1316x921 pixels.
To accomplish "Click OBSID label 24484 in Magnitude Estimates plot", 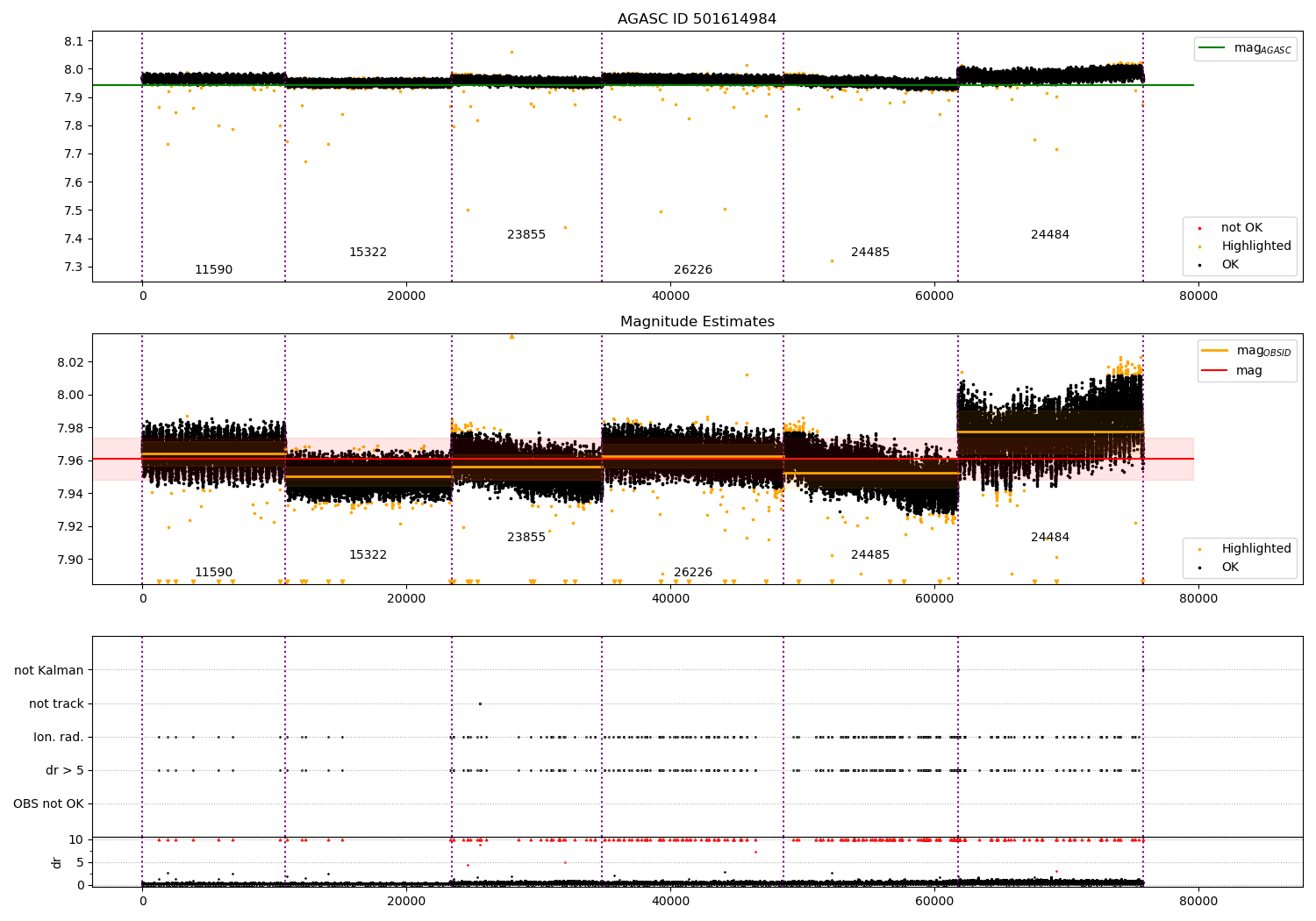I will pyautogui.click(x=1050, y=538).
